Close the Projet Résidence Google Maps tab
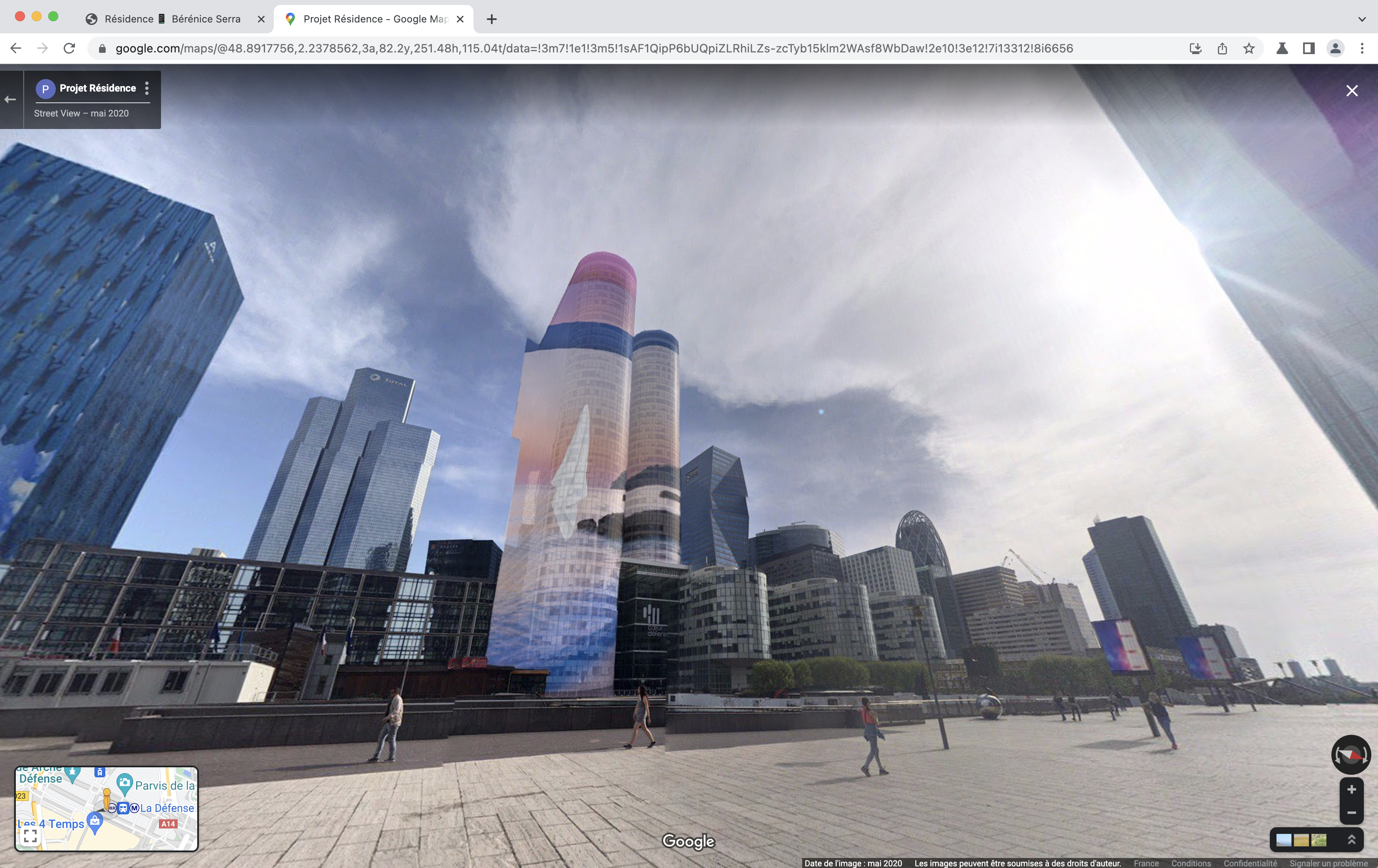This screenshot has height=868, width=1378. click(x=460, y=19)
